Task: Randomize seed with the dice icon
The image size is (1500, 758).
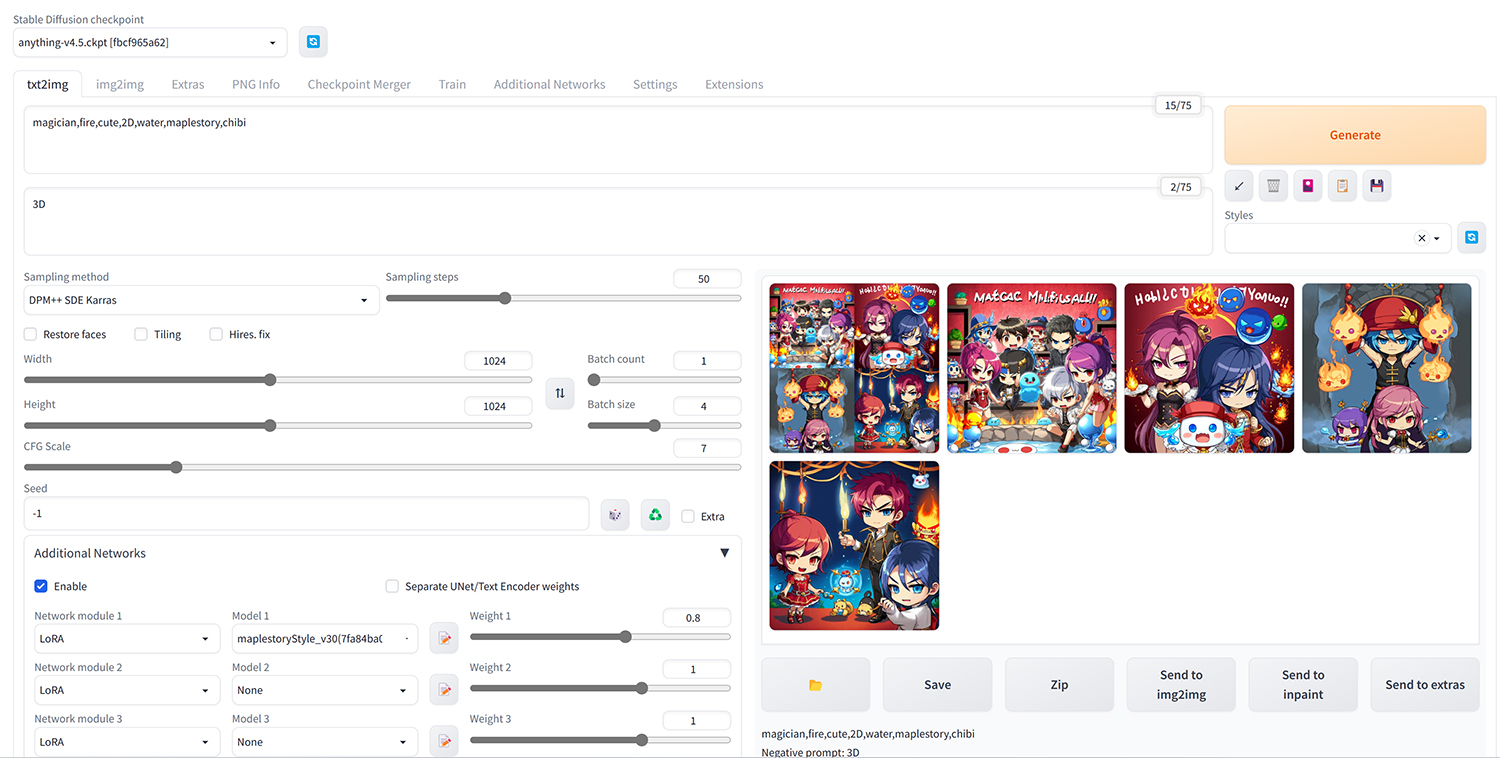Action: click(x=615, y=515)
